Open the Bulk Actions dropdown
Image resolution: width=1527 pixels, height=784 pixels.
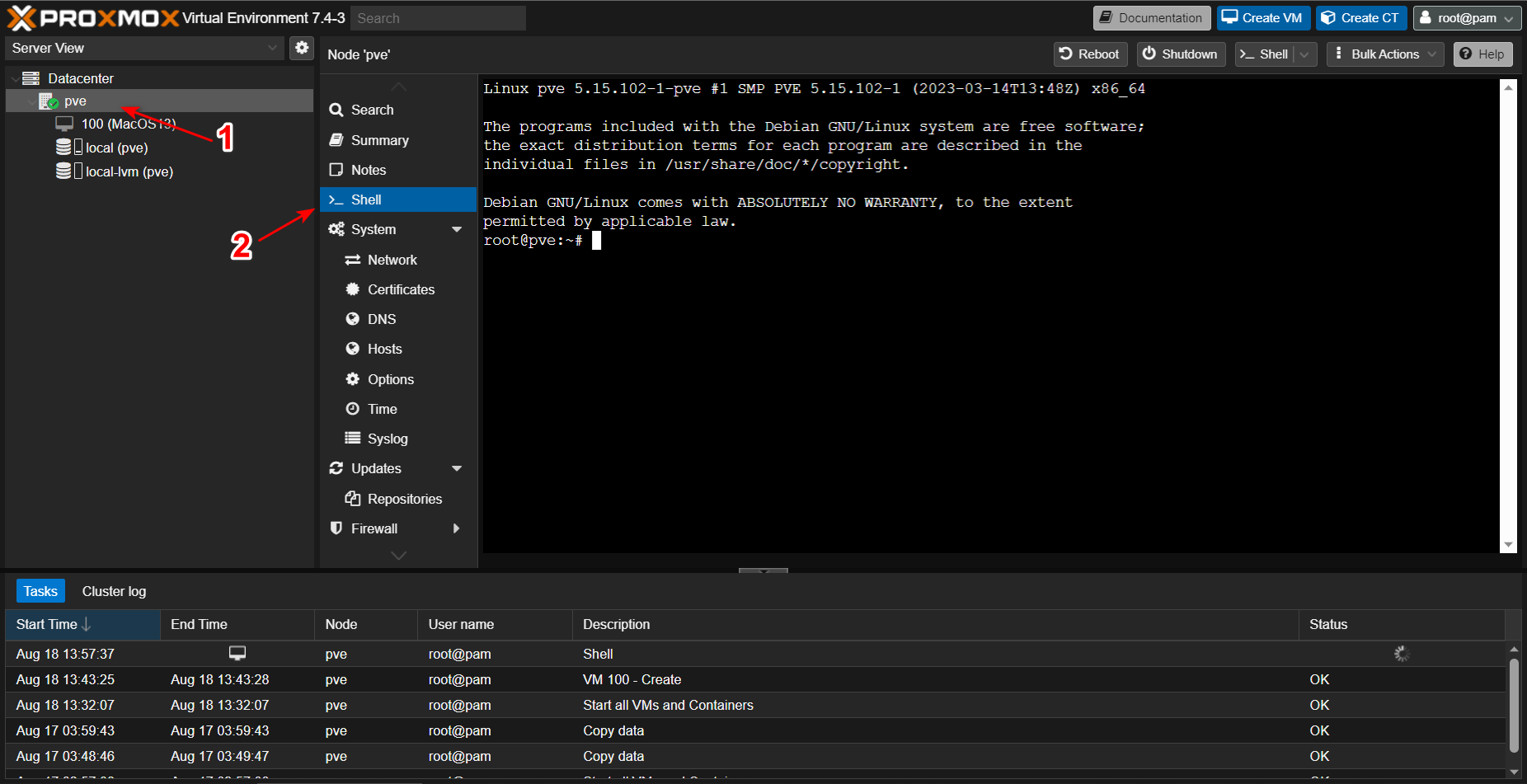coord(1385,54)
